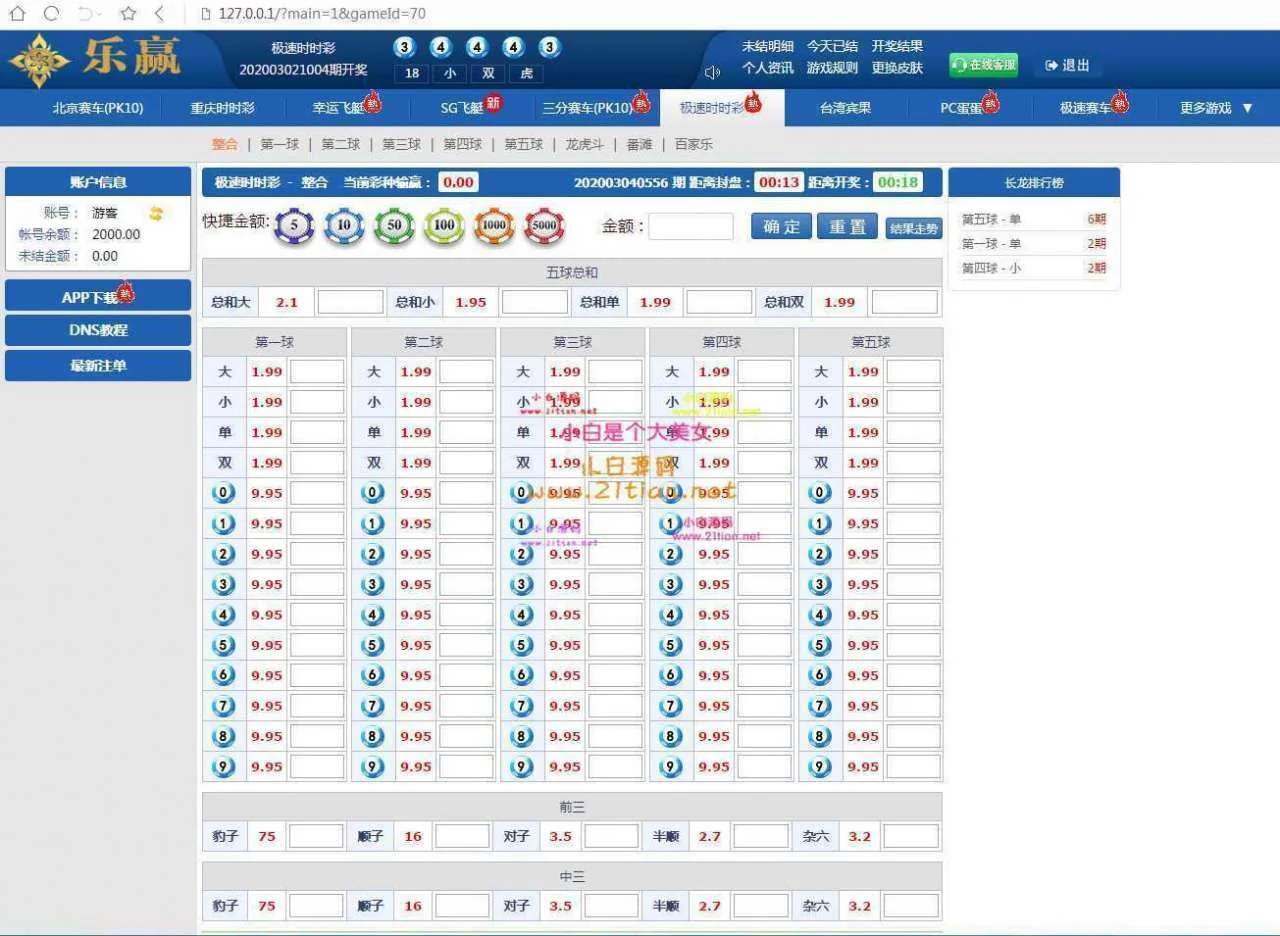
Task: Switch to the 台湾宾果 tab
Action: (845, 108)
